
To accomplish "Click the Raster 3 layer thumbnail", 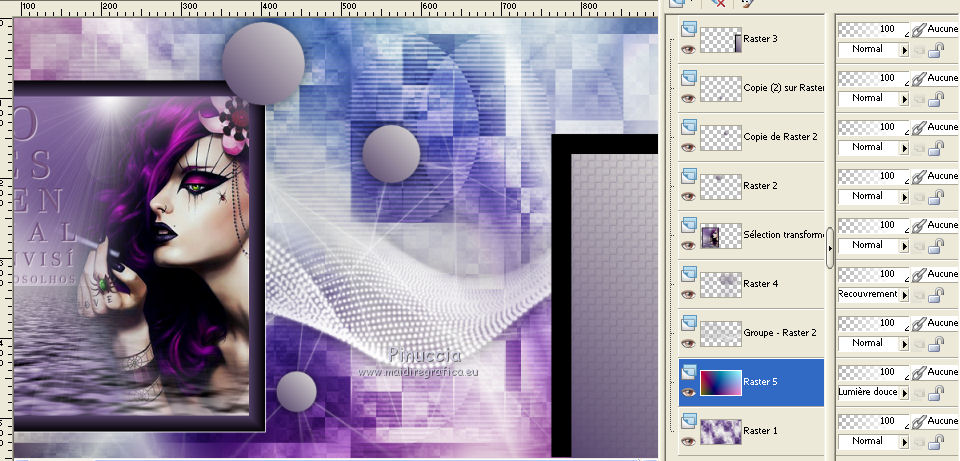I will click(721, 40).
